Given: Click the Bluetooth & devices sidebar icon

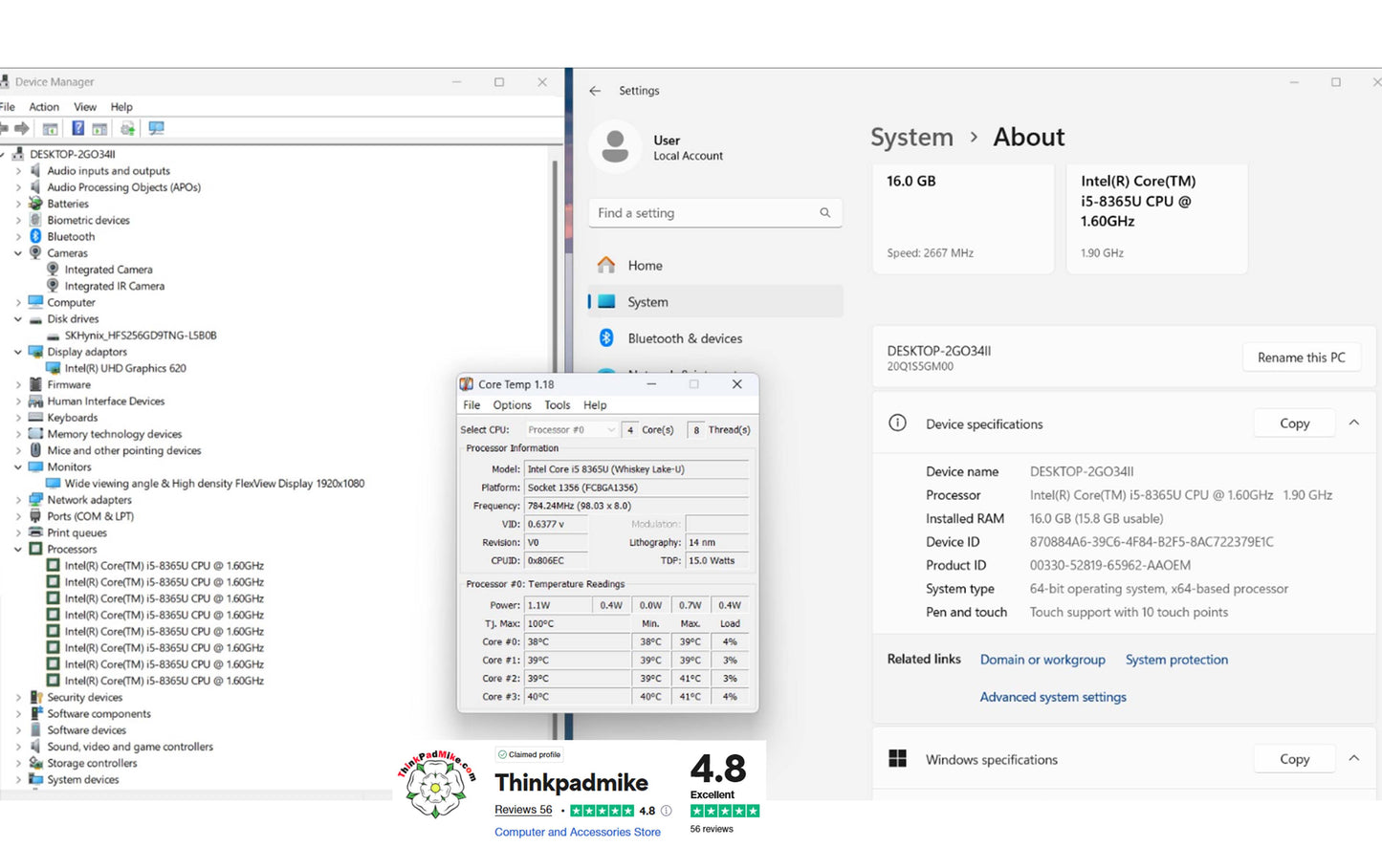Looking at the screenshot, I should click(606, 337).
